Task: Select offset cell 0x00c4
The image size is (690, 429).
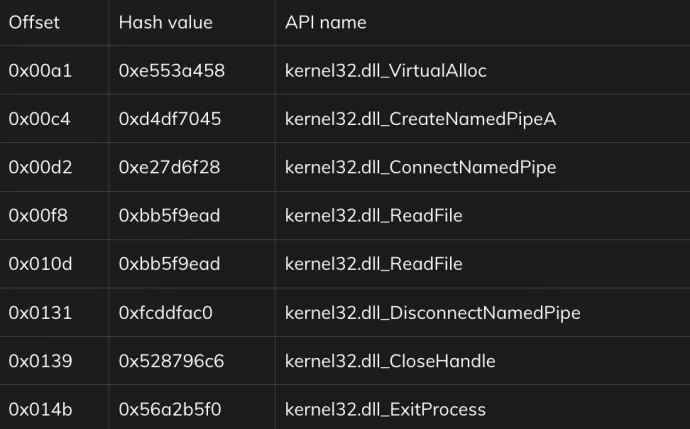Action: coord(40,119)
